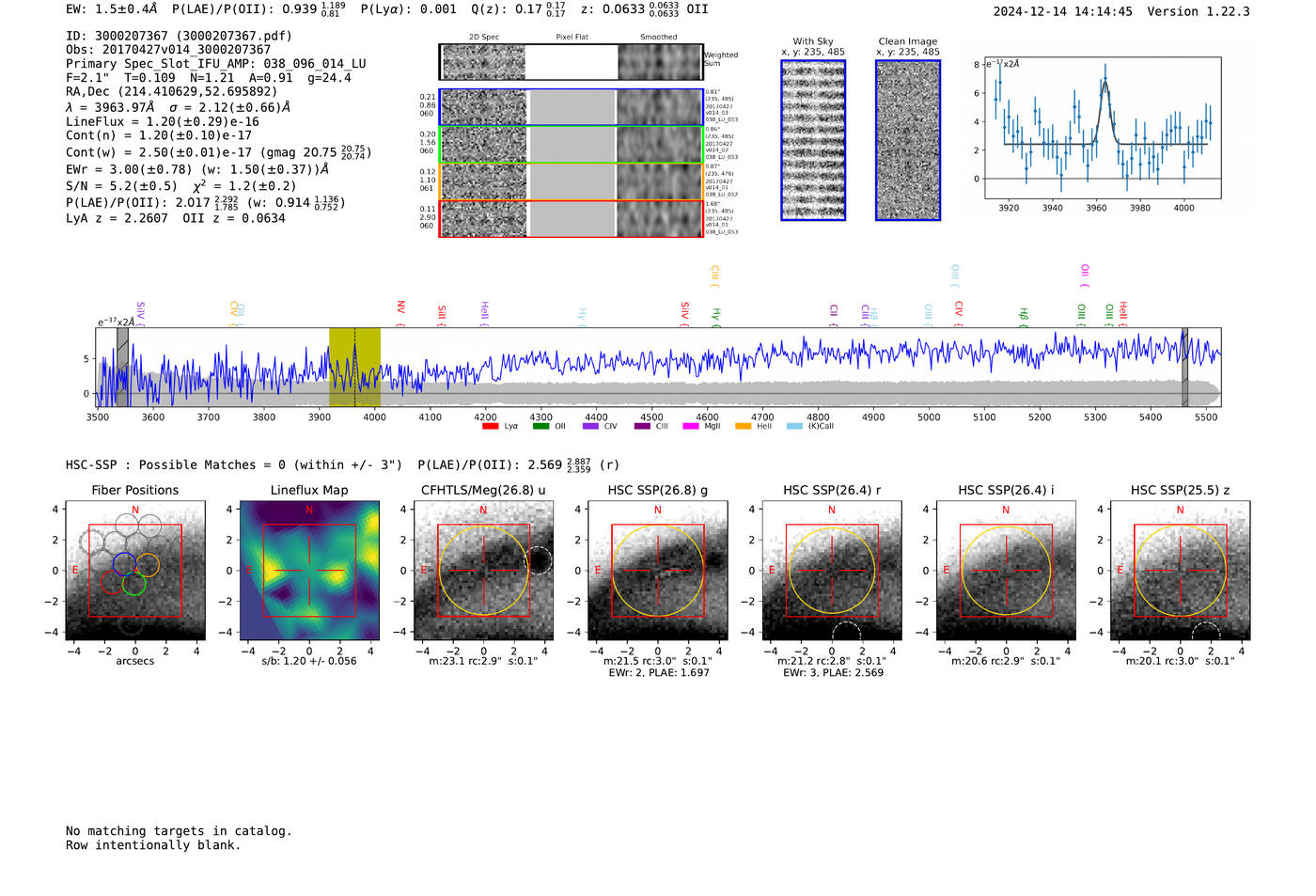Screen dimensions: 1316x896
Task: Open the HSC SSP(26.4) r image
Action: pyautogui.click(x=832, y=571)
